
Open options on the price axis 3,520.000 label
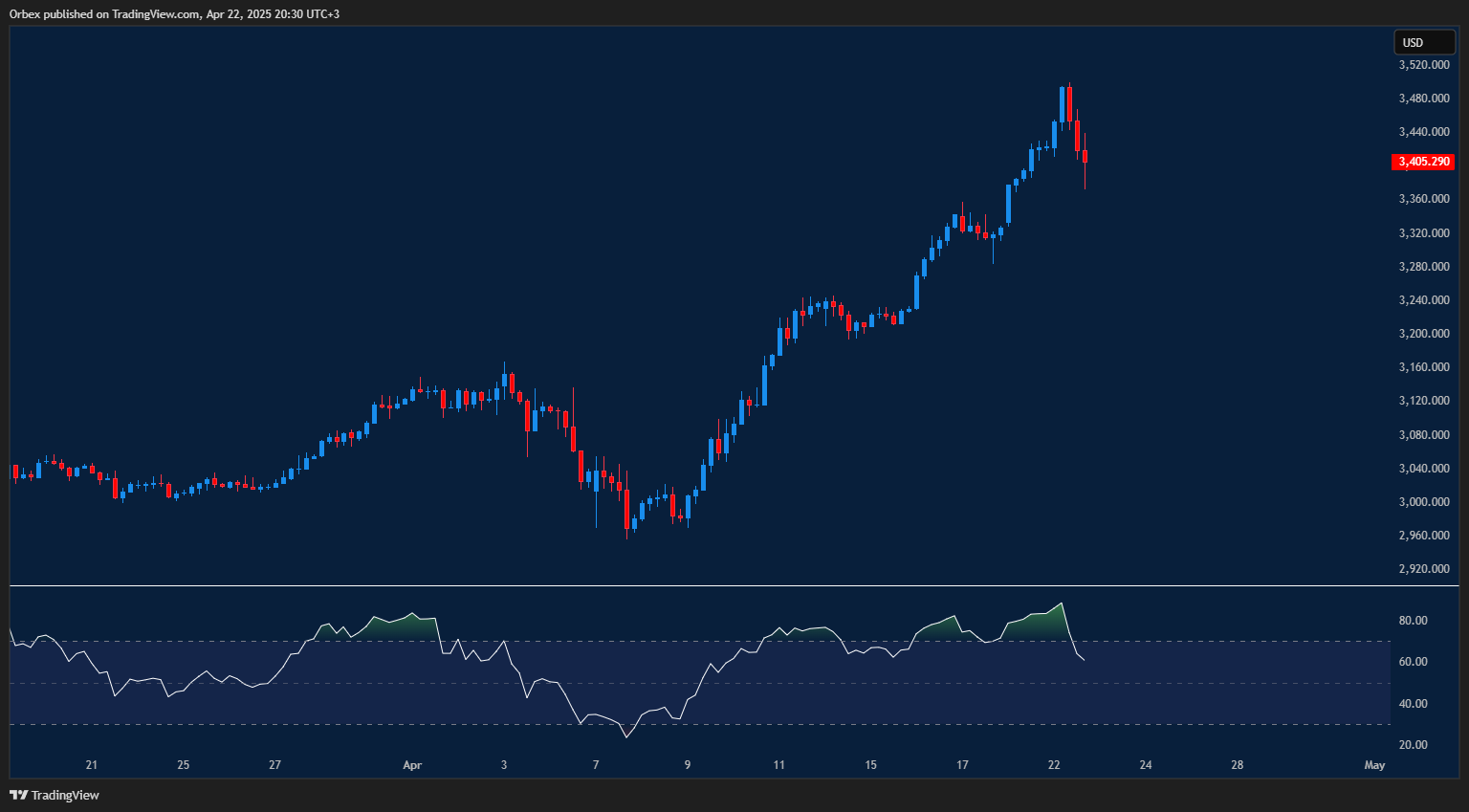coord(1422,65)
